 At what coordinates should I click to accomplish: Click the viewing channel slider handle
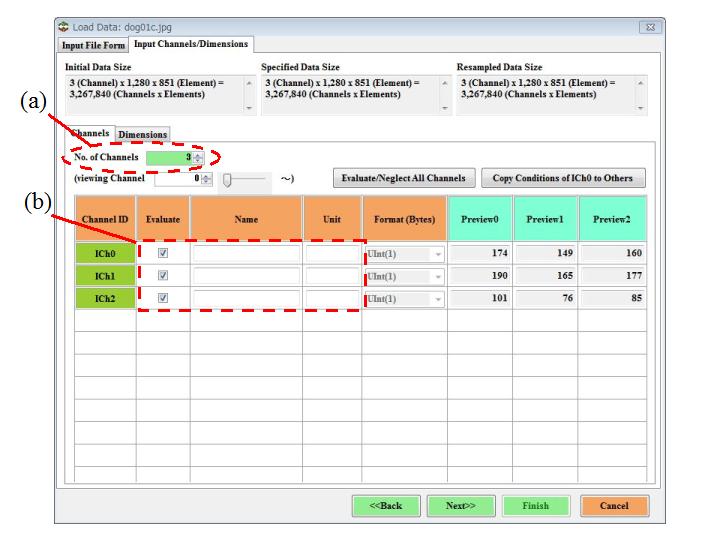[229, 179]
